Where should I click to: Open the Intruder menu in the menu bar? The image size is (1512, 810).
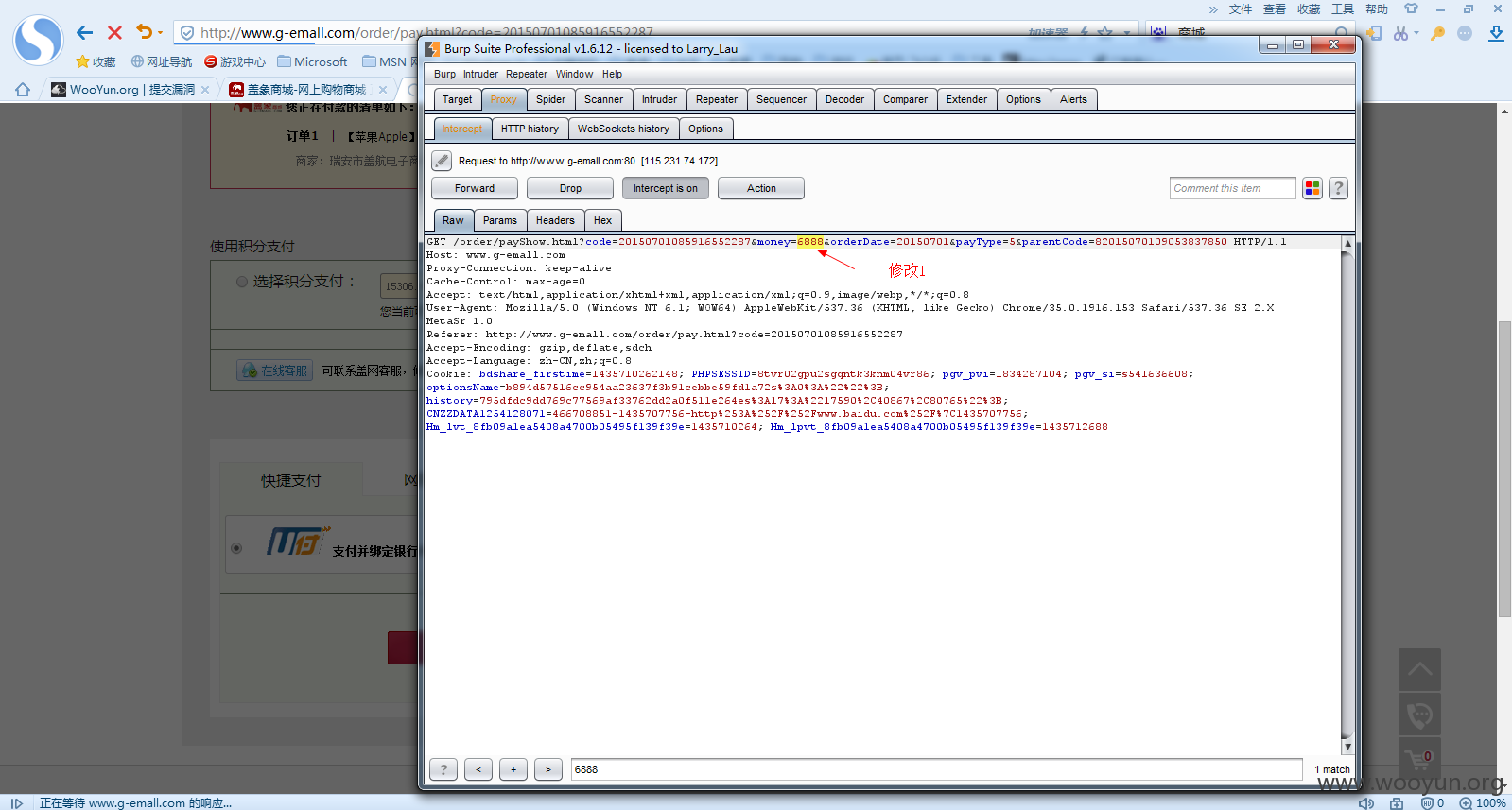click(x=480, y=74)
